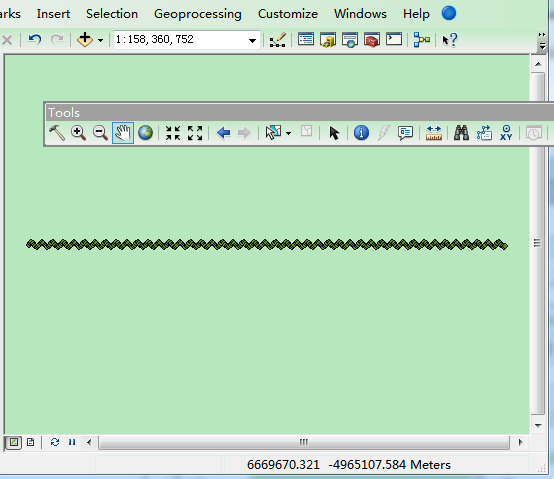Click the Clear Selected Features icon

click(x=306, y=131)
